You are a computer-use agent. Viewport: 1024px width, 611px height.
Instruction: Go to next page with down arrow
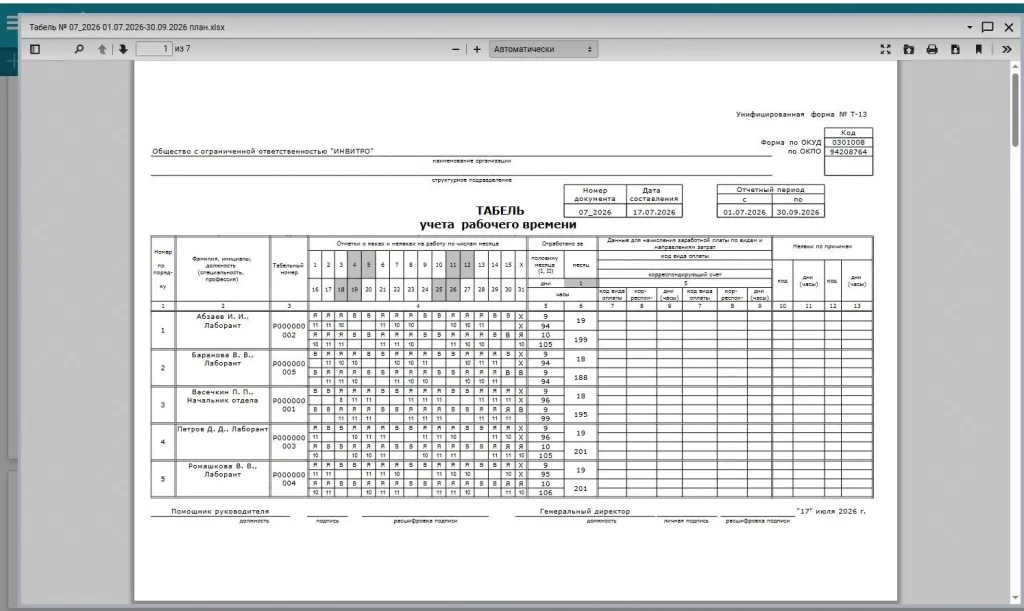[x=123, y=49]
